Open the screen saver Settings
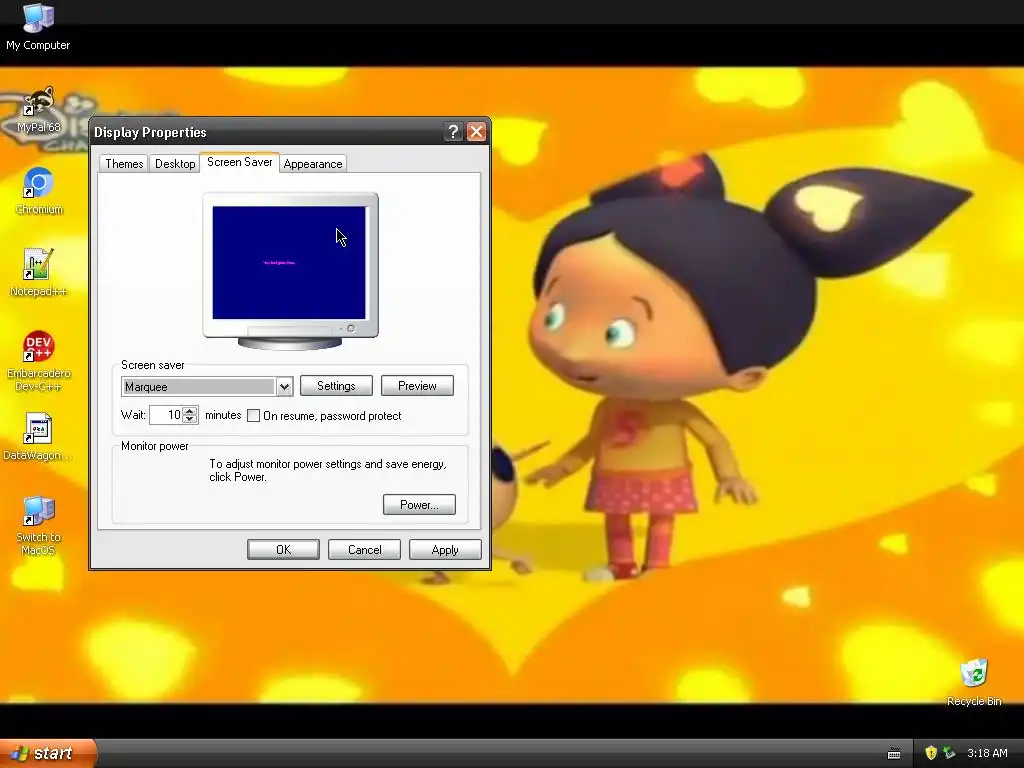Screen dimensions: 1024x768 336,386
